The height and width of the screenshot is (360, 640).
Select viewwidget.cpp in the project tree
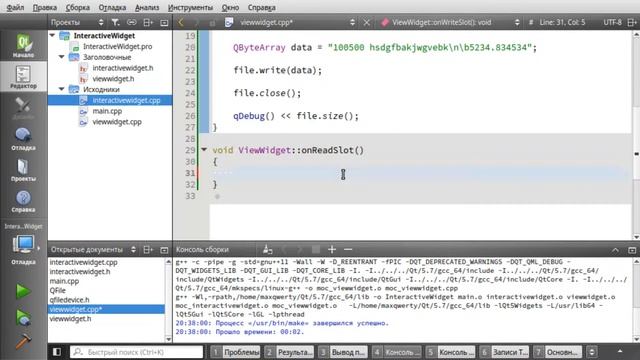[x=117, y=122]
